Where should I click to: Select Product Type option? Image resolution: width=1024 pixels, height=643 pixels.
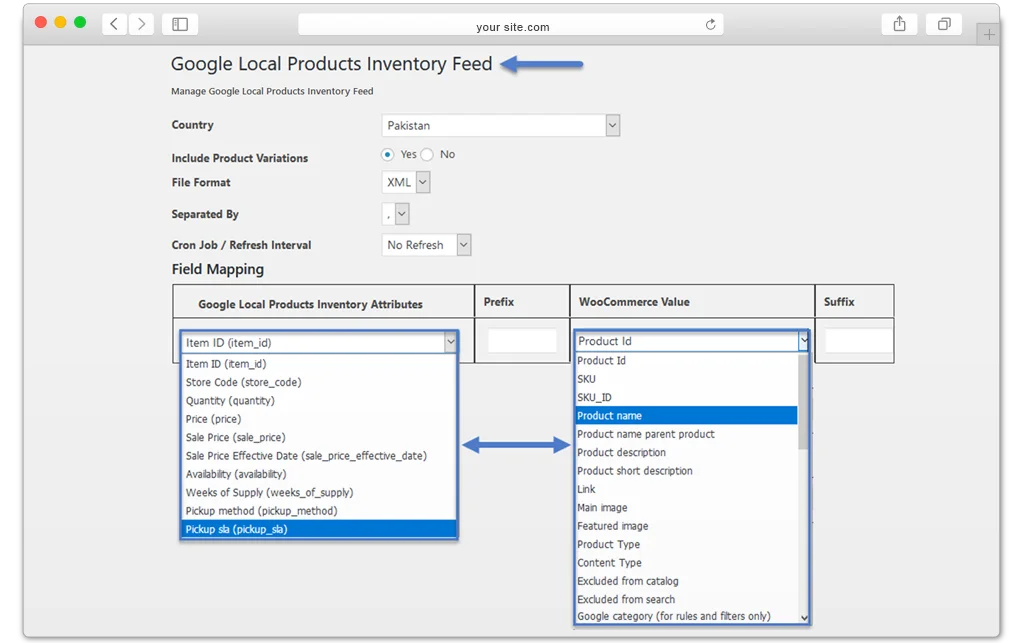pos(686,544)
